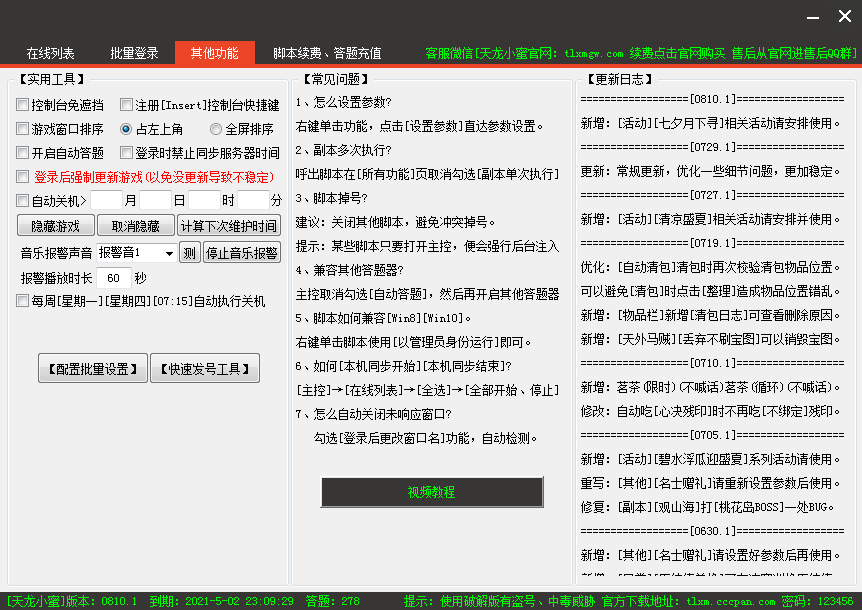Click the 客服微信 green header text

(641, 53)
